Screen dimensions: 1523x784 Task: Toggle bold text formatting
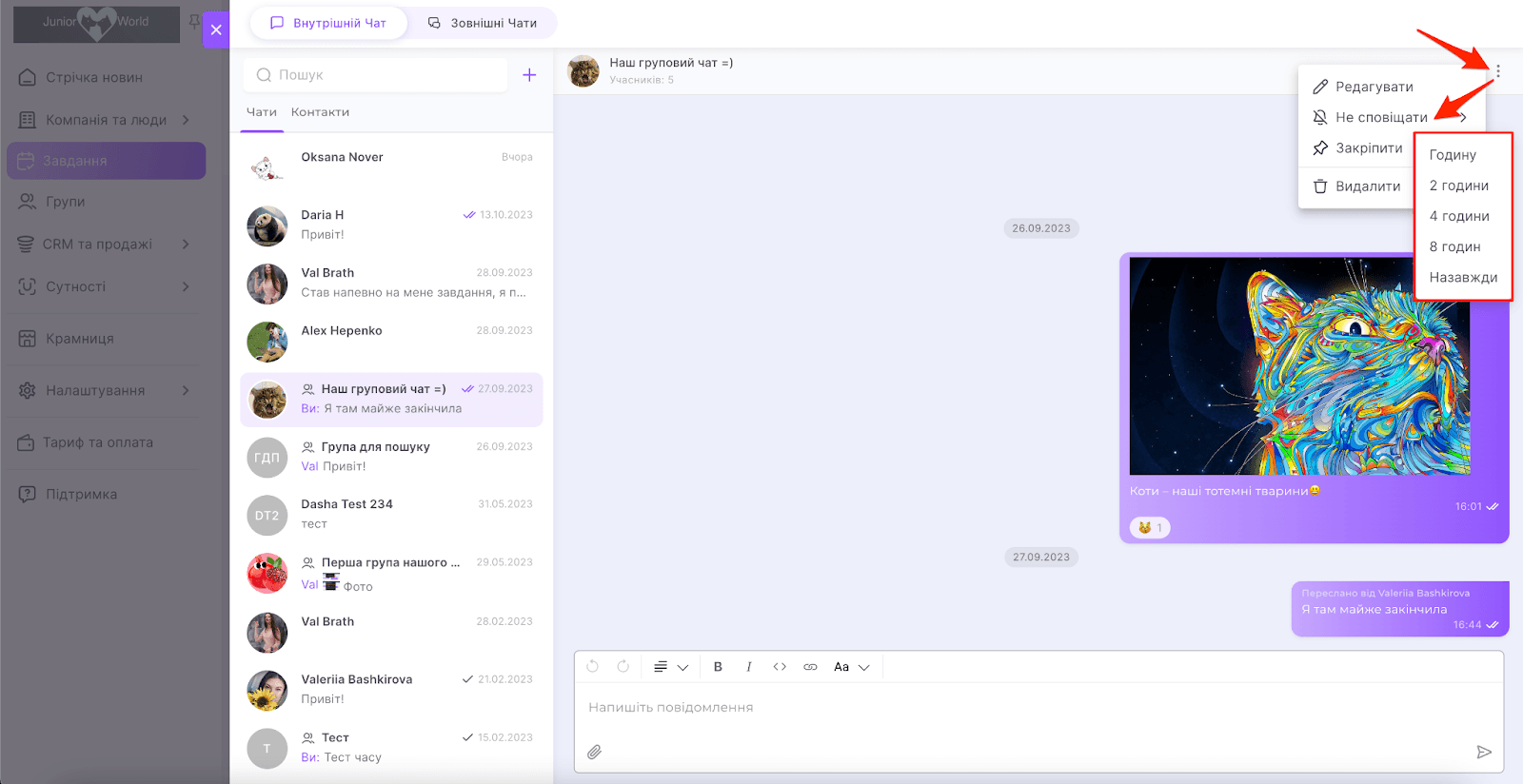tap(718, 667)
